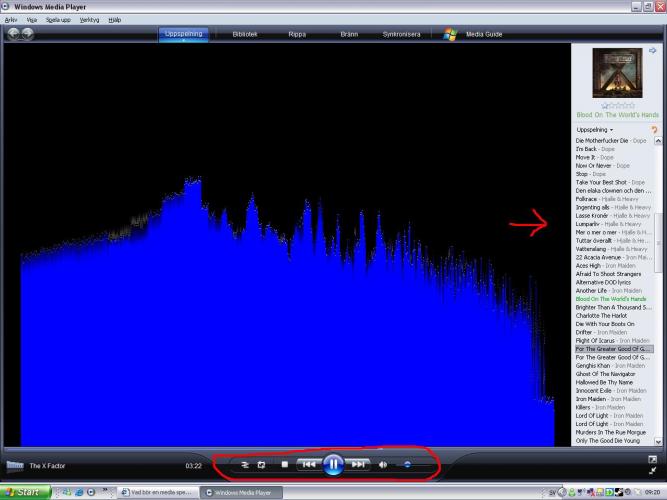Click the blue arrow beside album art
Viewport: 667px width, 500px height.
pos(652,51)
